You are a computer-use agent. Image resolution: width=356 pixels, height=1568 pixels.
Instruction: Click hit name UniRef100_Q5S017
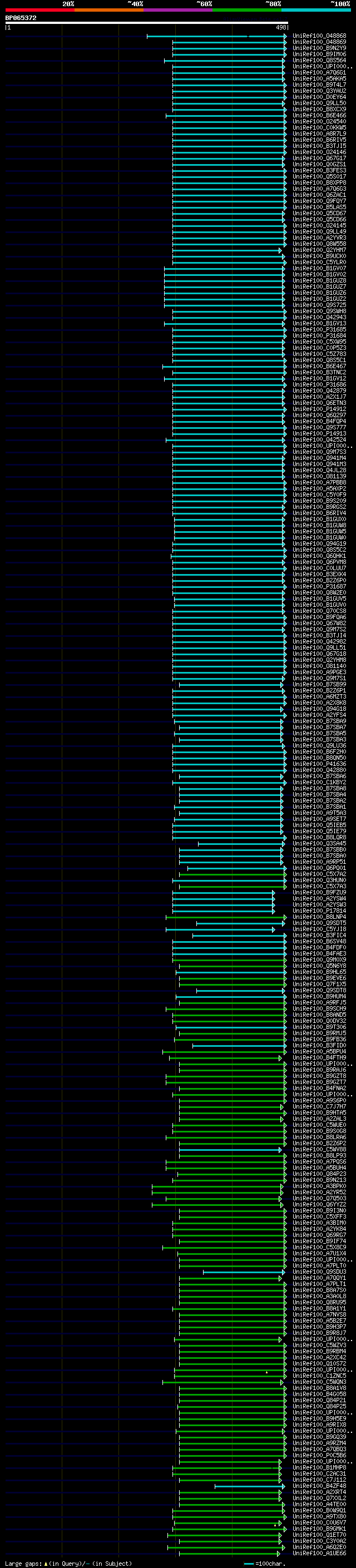click(319, 176)
